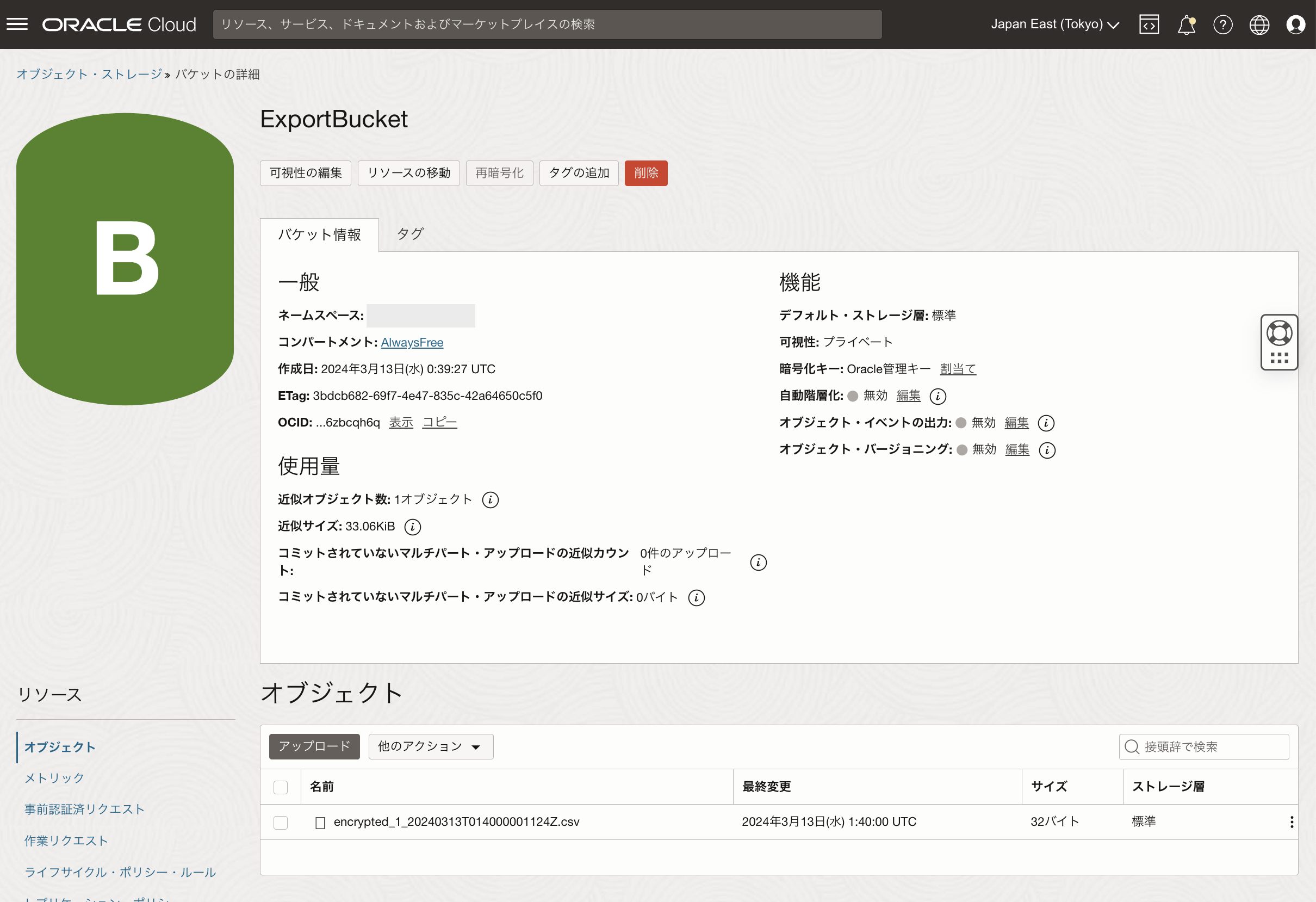Open the floating support widget
The height and width of the screenshot is (902, 1316).
pos(1279,342)
